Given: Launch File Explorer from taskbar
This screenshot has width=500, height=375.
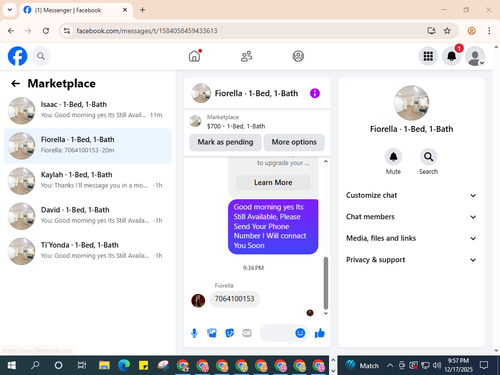Looking at the screenshot, I should tap(104, 366).
